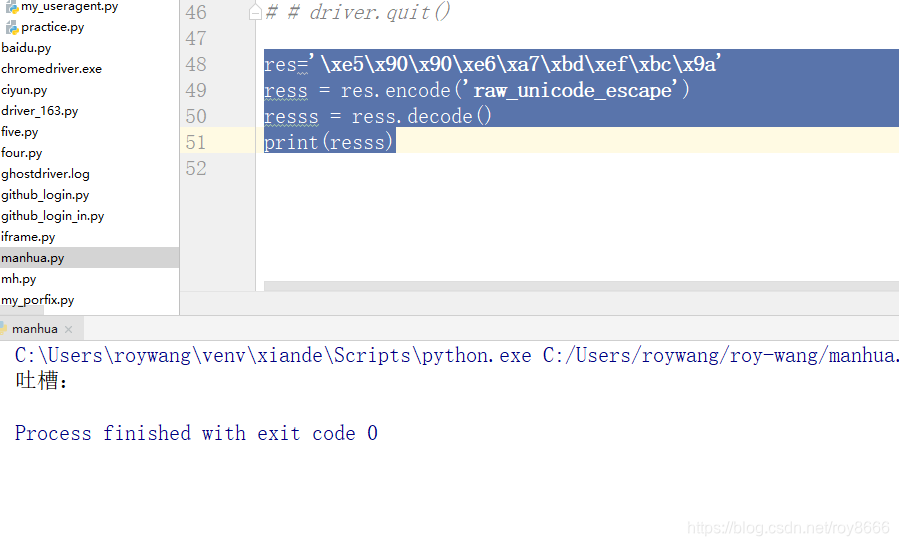
Task: Select the manhua run tab
Action: (34, 329)
